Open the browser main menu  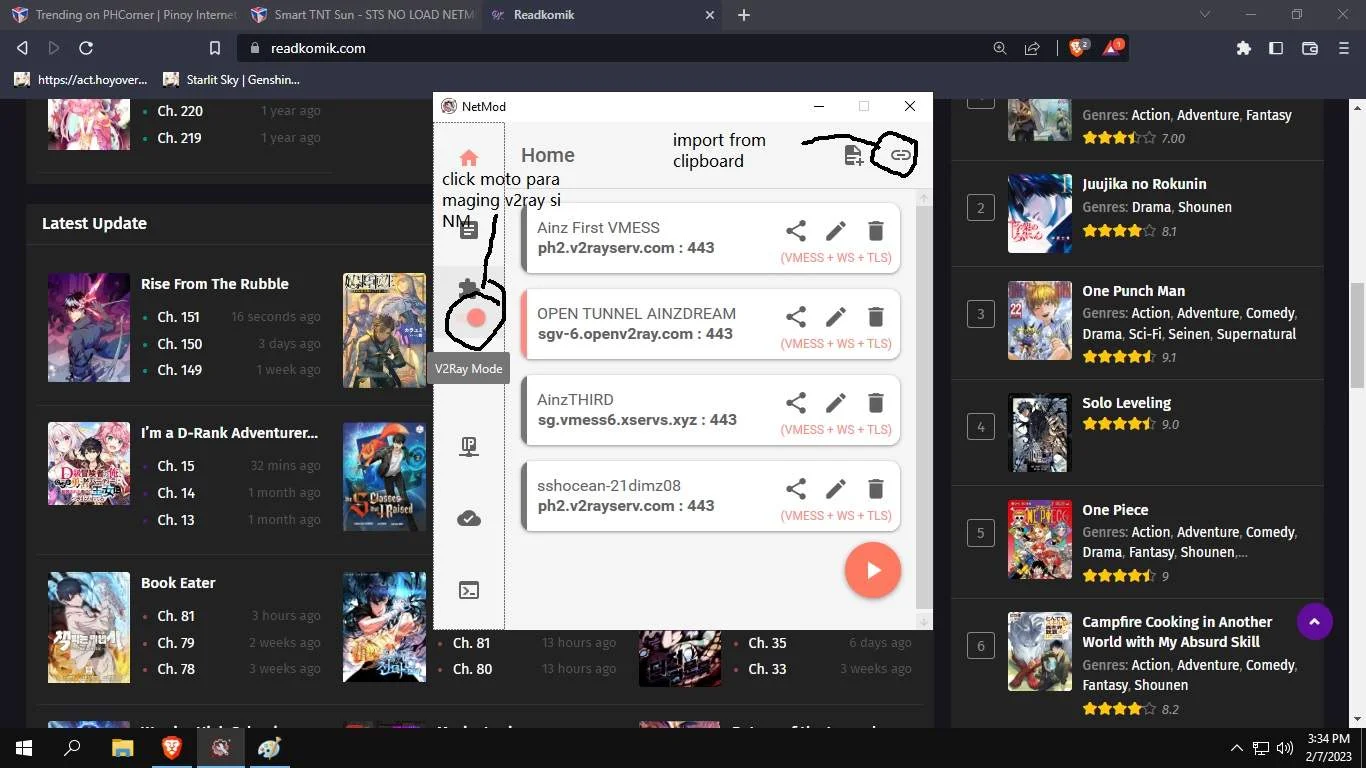[1343, 48]
